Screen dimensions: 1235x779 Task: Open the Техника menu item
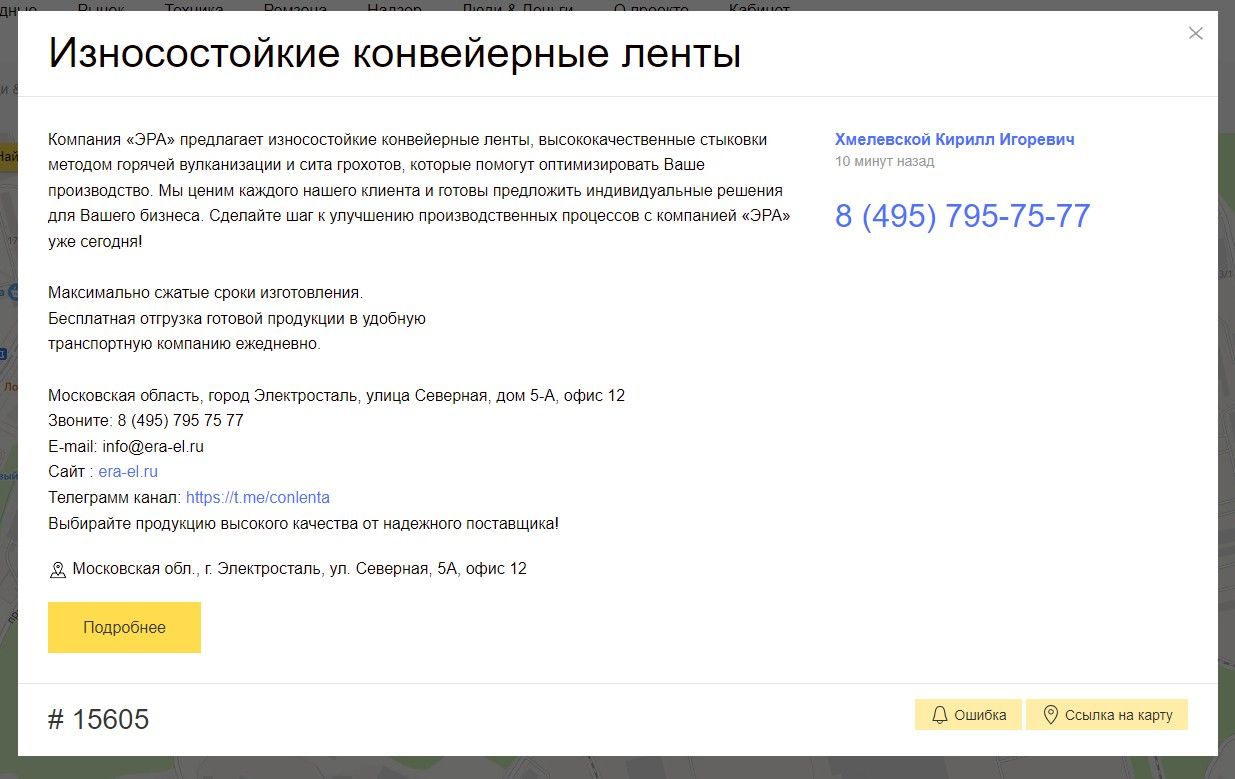(193, 8)
